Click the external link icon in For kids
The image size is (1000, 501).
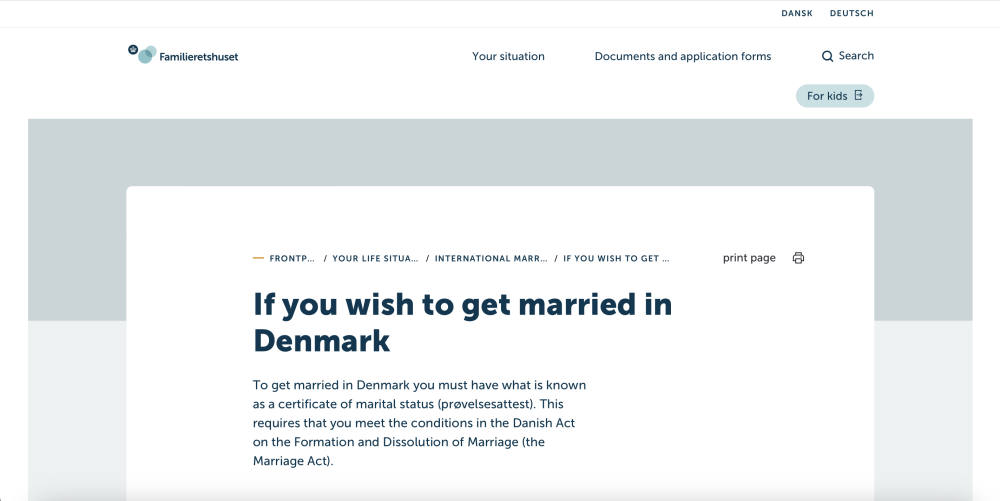858,96
